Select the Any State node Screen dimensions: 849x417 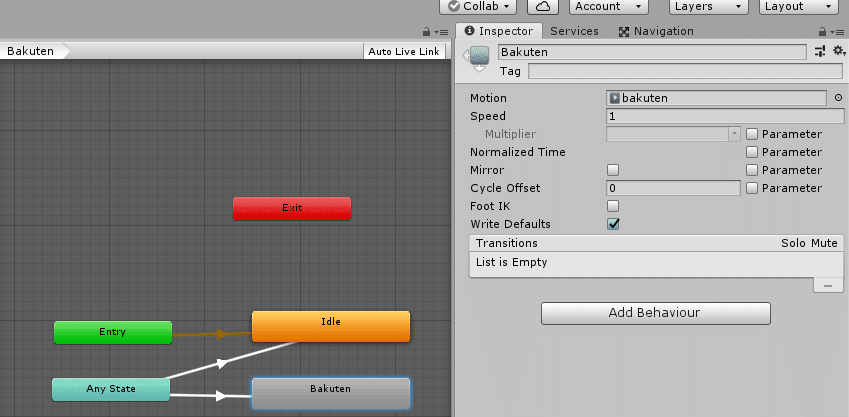(x=111, y=389)
